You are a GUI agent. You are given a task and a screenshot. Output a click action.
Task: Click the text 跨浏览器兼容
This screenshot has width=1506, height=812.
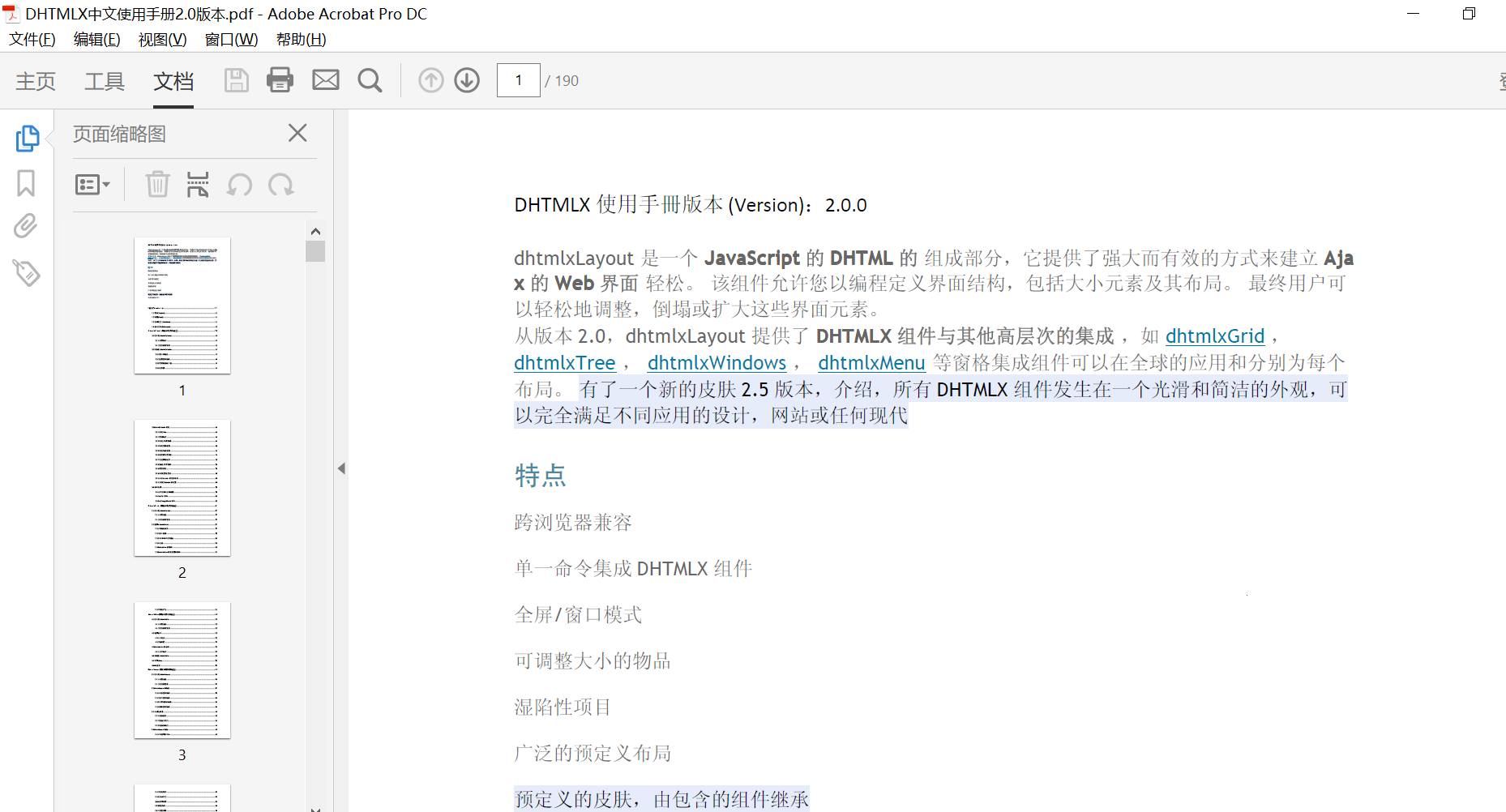pos(573,523)
